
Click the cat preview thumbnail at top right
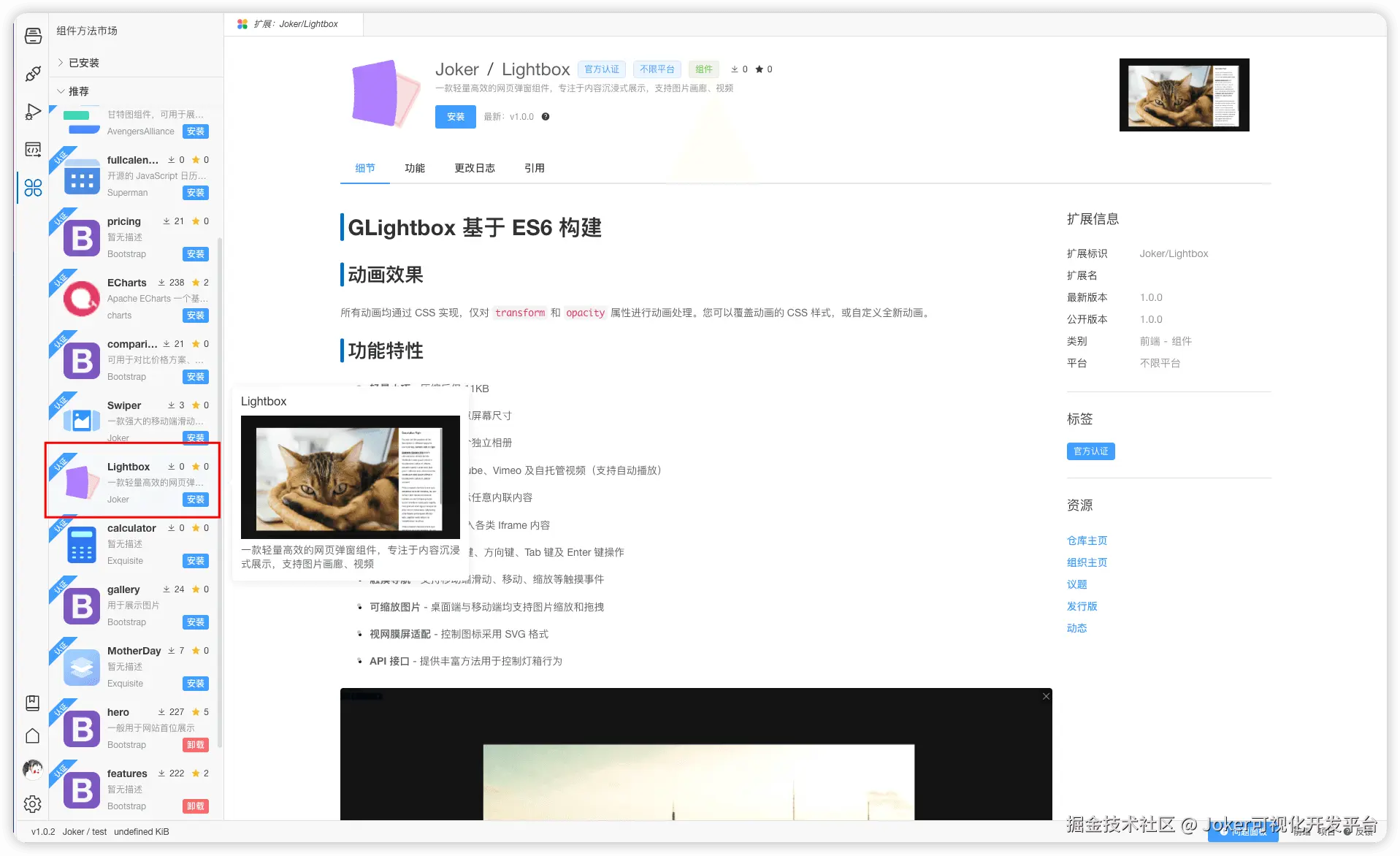click(x=1183, y=95)
